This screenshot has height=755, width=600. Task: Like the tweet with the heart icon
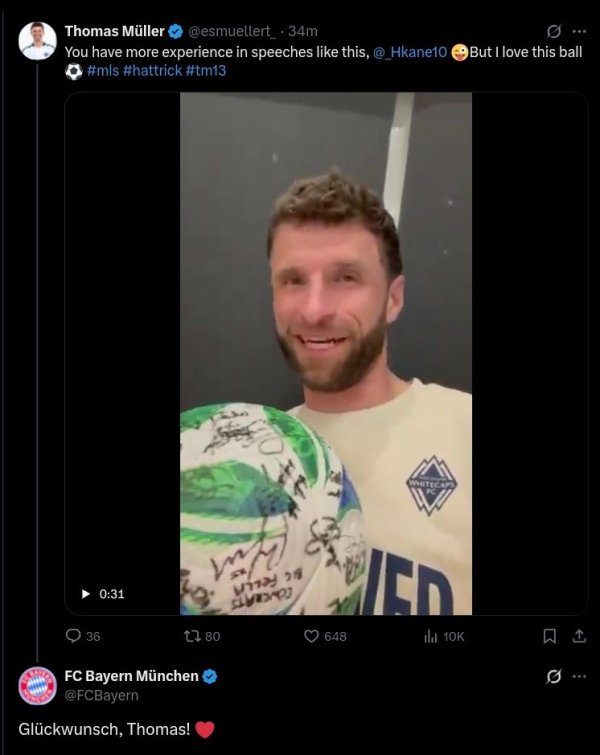pyautogui.click(x=311, y=636)
